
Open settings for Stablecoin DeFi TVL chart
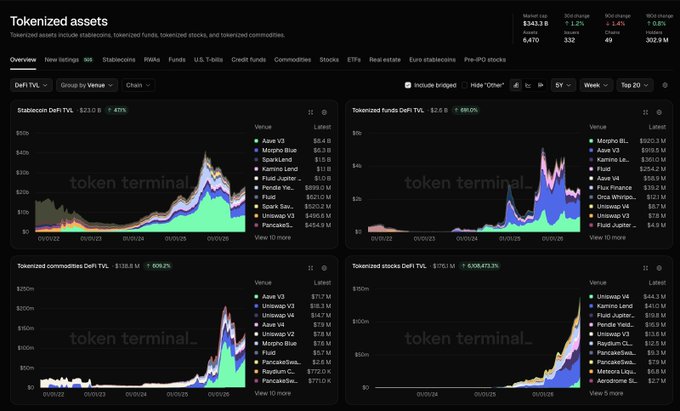(x=324, y=112)
